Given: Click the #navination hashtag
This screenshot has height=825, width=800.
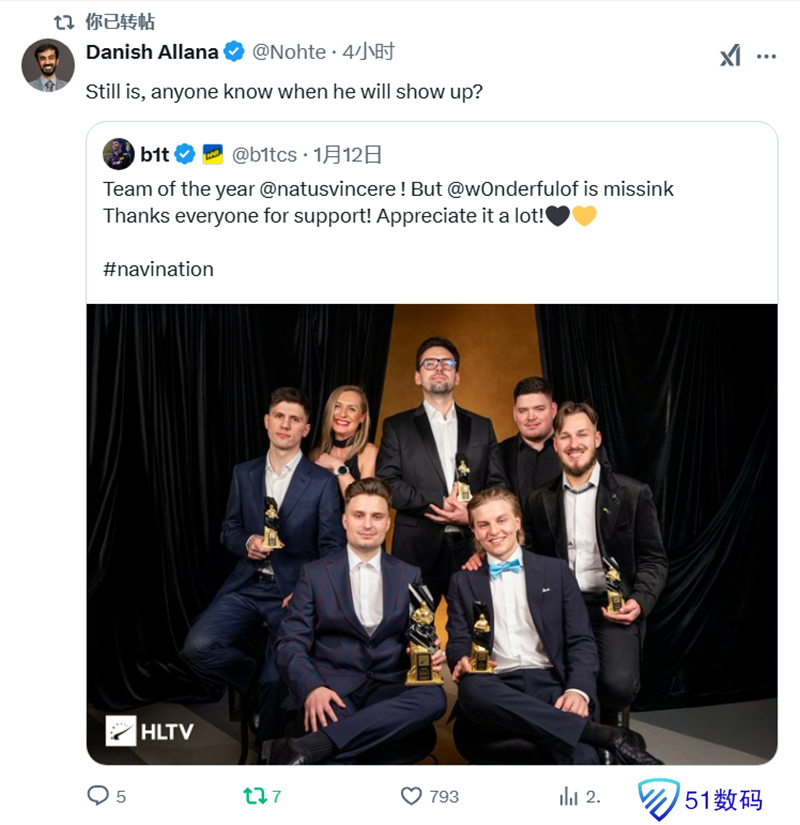Looking at the screenshot, I should coord(158,269).
